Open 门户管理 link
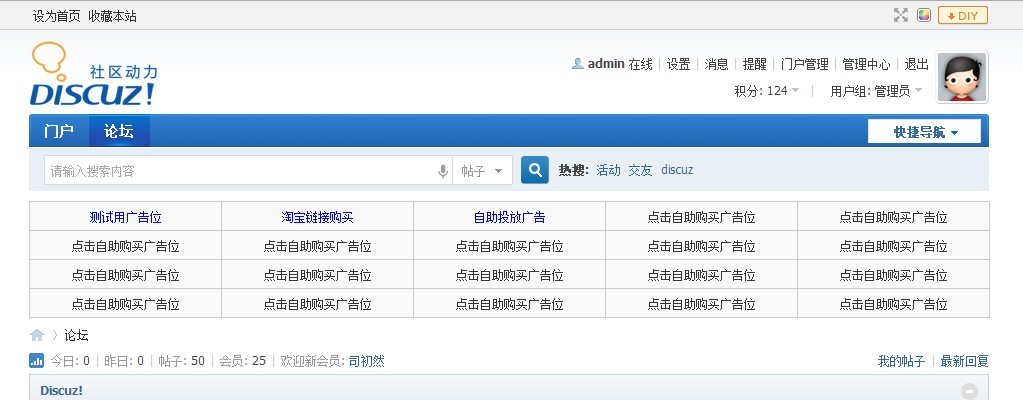 coord(804,64)
